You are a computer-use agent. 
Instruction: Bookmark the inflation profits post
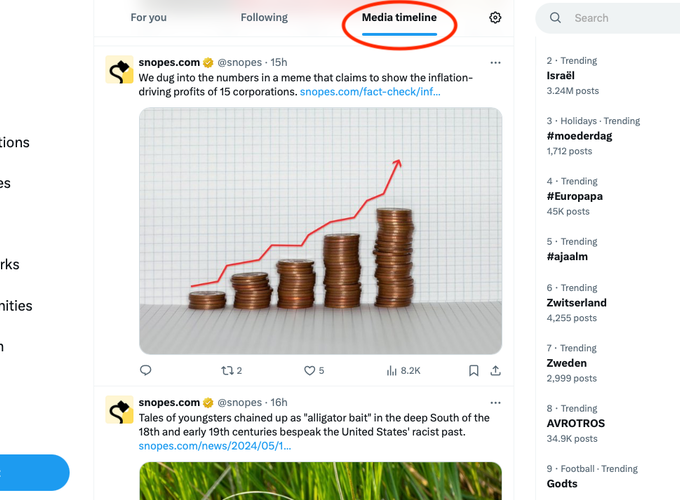pyautogui.click(x=474, y=370)
